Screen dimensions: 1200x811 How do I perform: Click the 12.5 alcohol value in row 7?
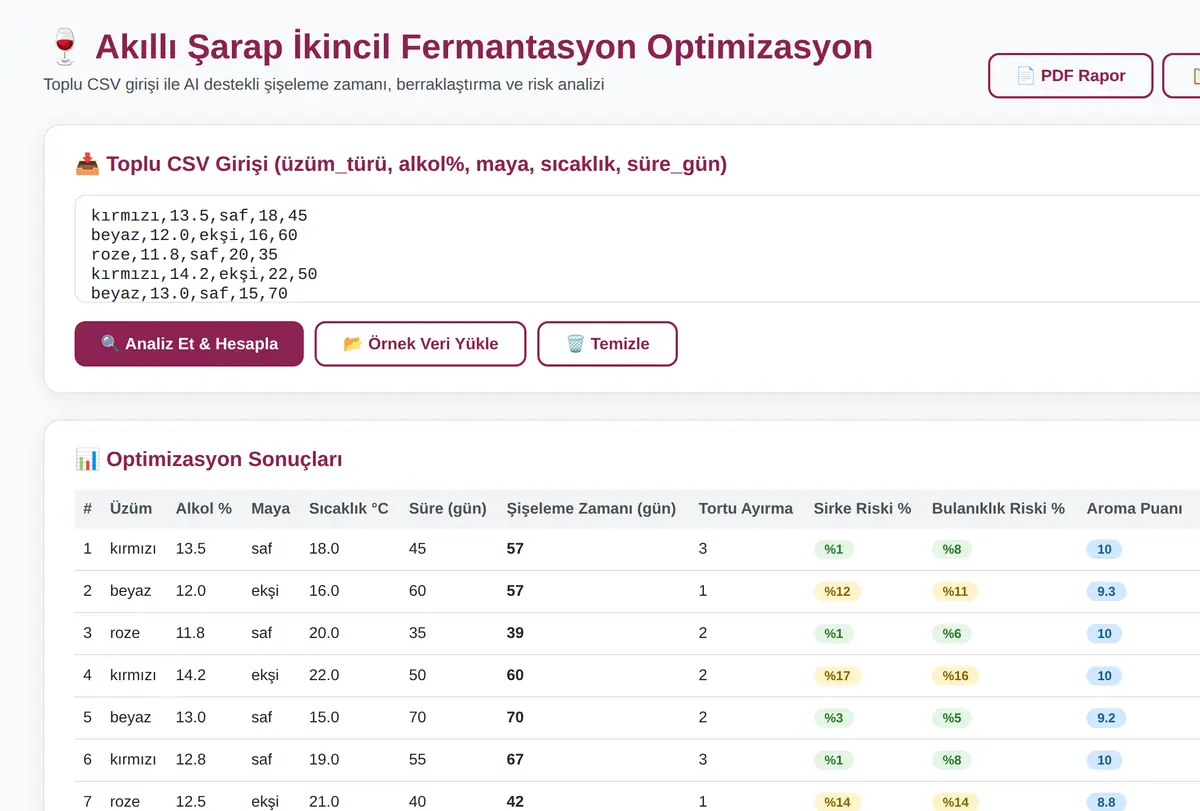(190, 801)
